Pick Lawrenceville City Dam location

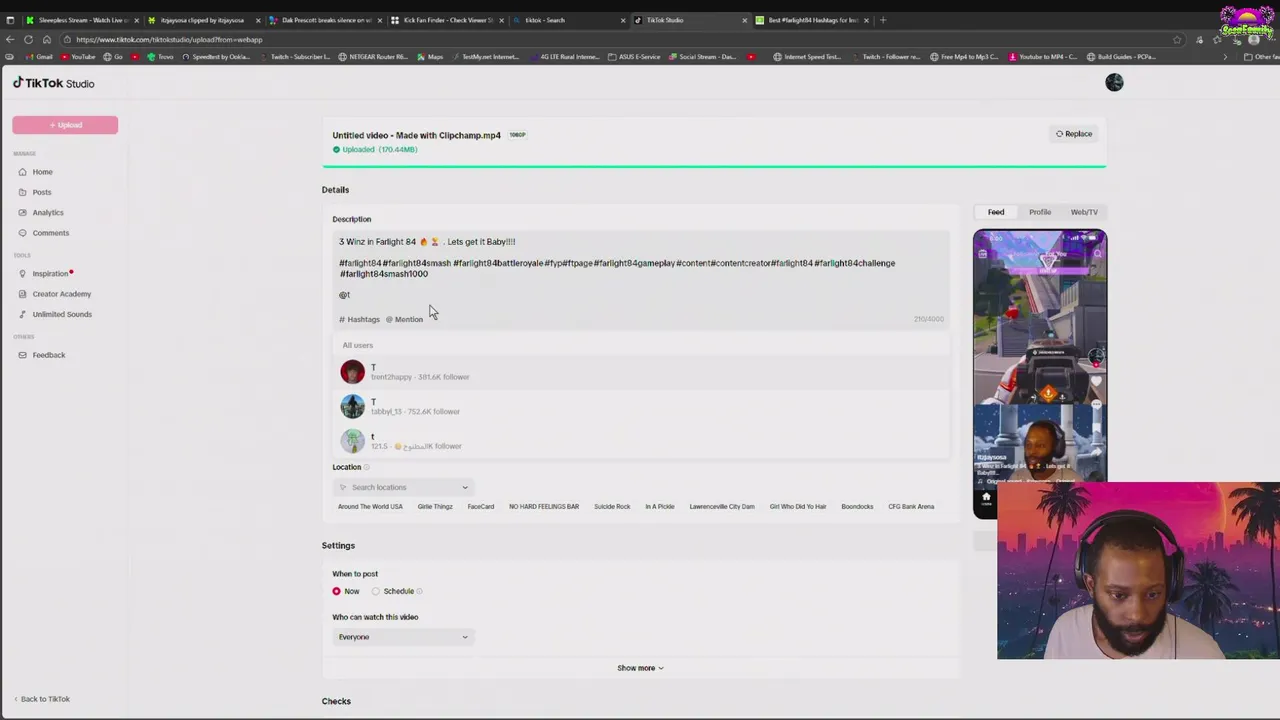[722, 507]
